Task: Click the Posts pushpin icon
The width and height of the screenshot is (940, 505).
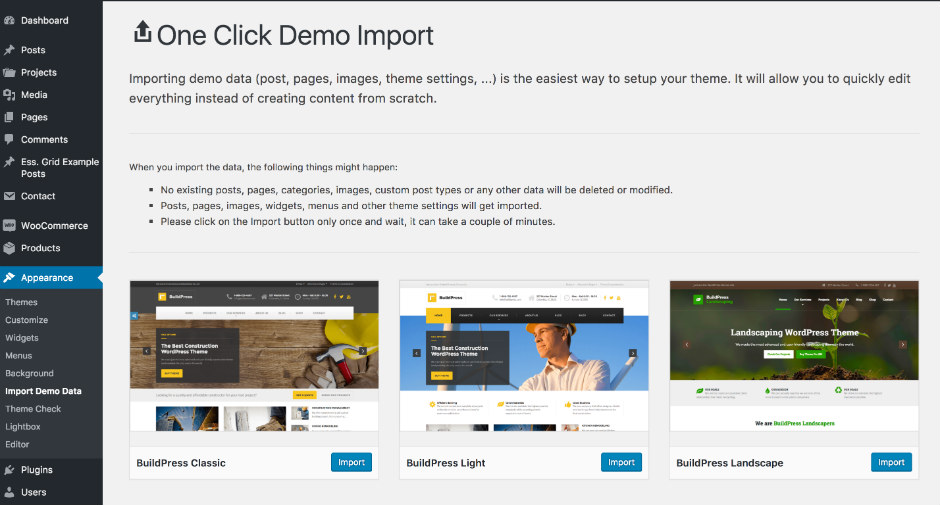Action: (x=9, y=50)
